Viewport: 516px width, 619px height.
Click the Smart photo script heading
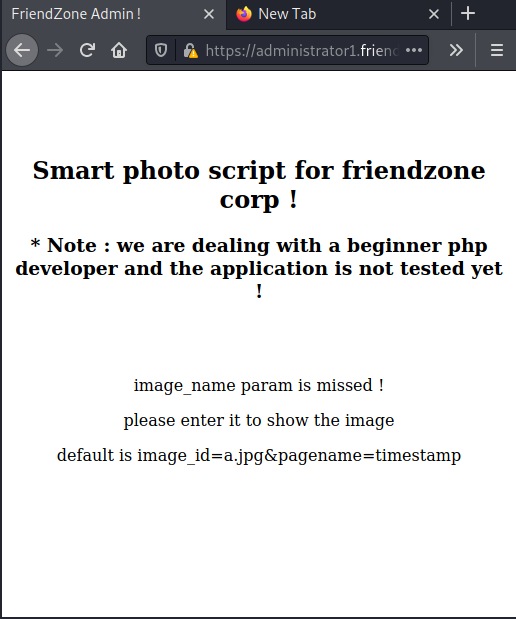click(259, 185)
